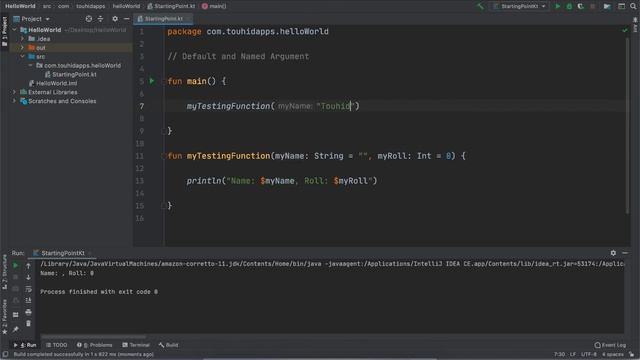Click the green inspection checkmark in editor
This screenshot has width=640, height=360.
click(625, 30)
